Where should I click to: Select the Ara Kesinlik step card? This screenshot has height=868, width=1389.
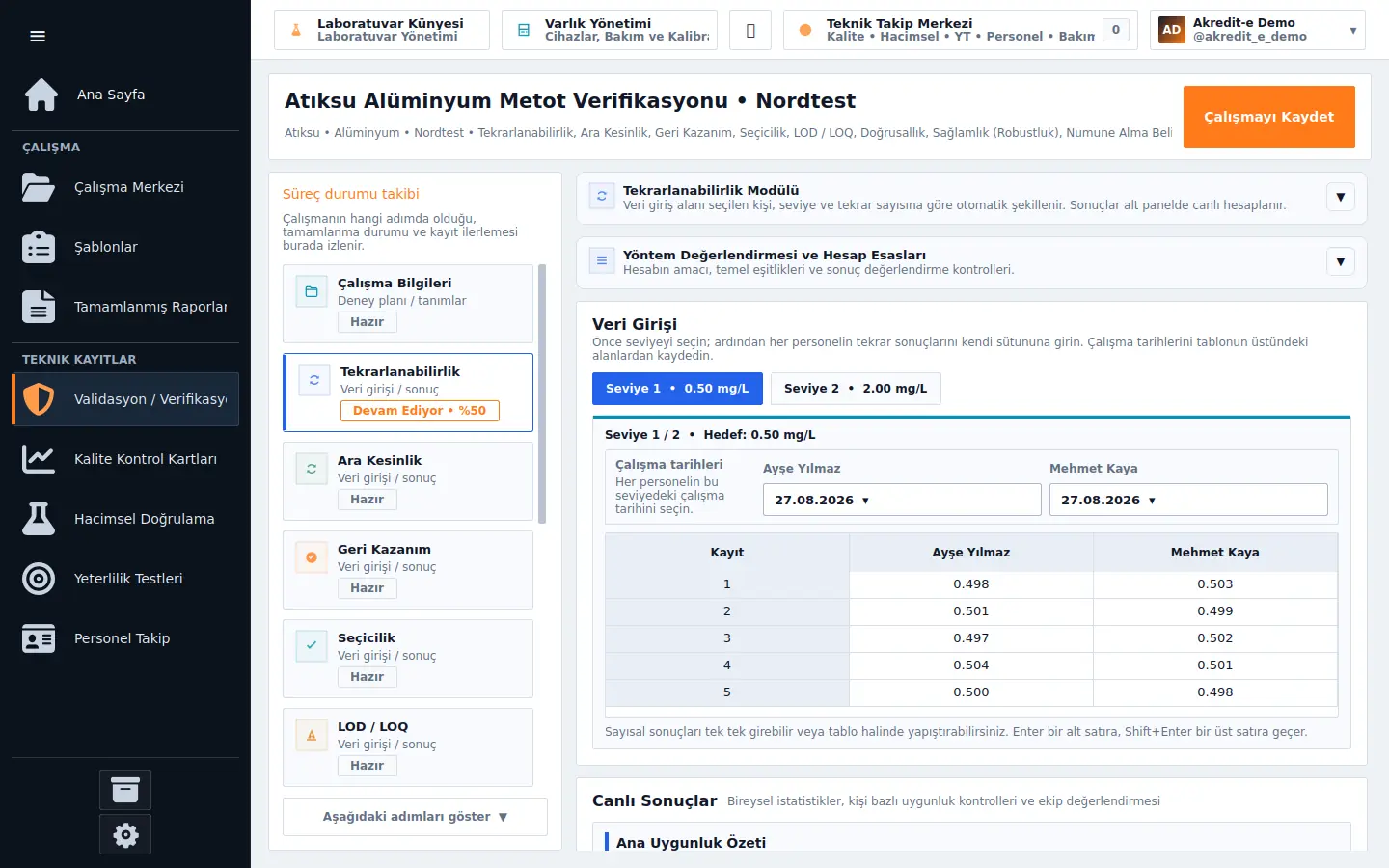[x=408, y=481]
